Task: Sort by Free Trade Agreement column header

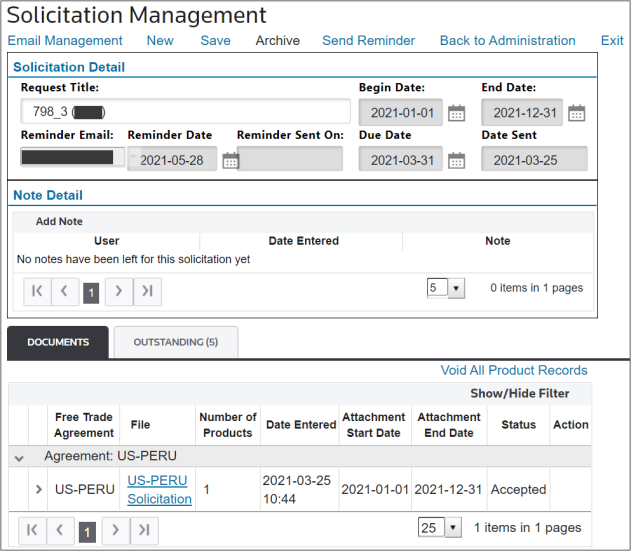Action: coord(84,425)
